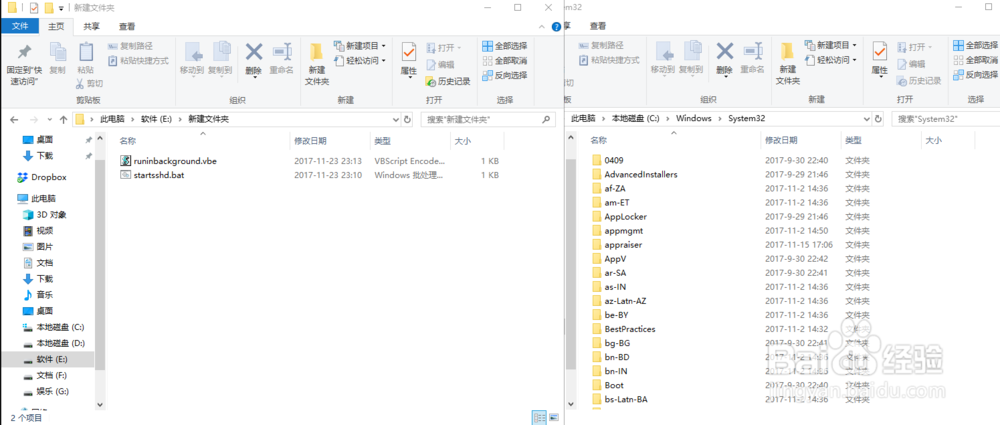This screenshot has height=425, width=1000.
Task: Click the search box in left window
Action: [488, 119]
